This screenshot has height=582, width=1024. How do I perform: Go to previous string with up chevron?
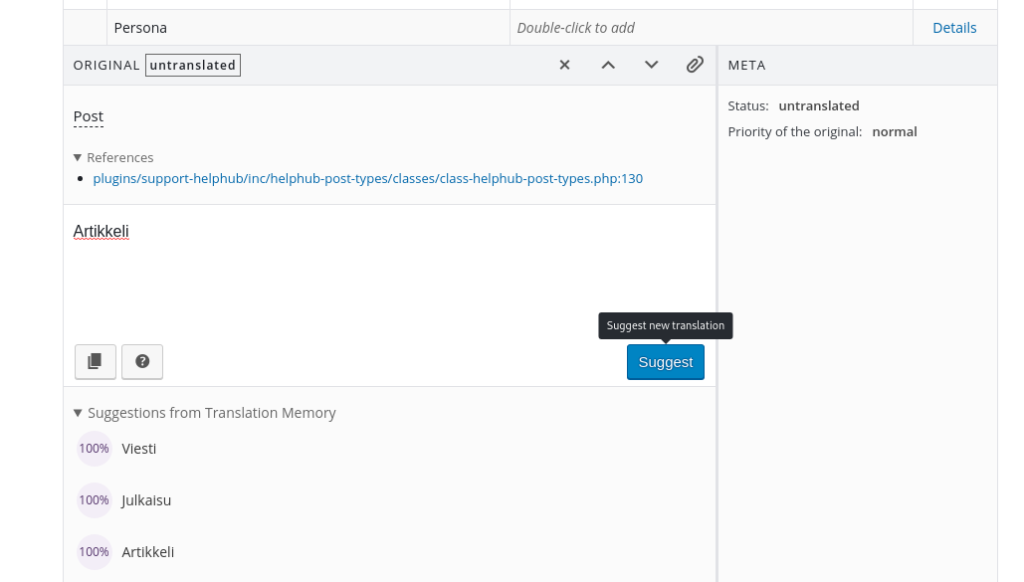[x=608, y=65]
